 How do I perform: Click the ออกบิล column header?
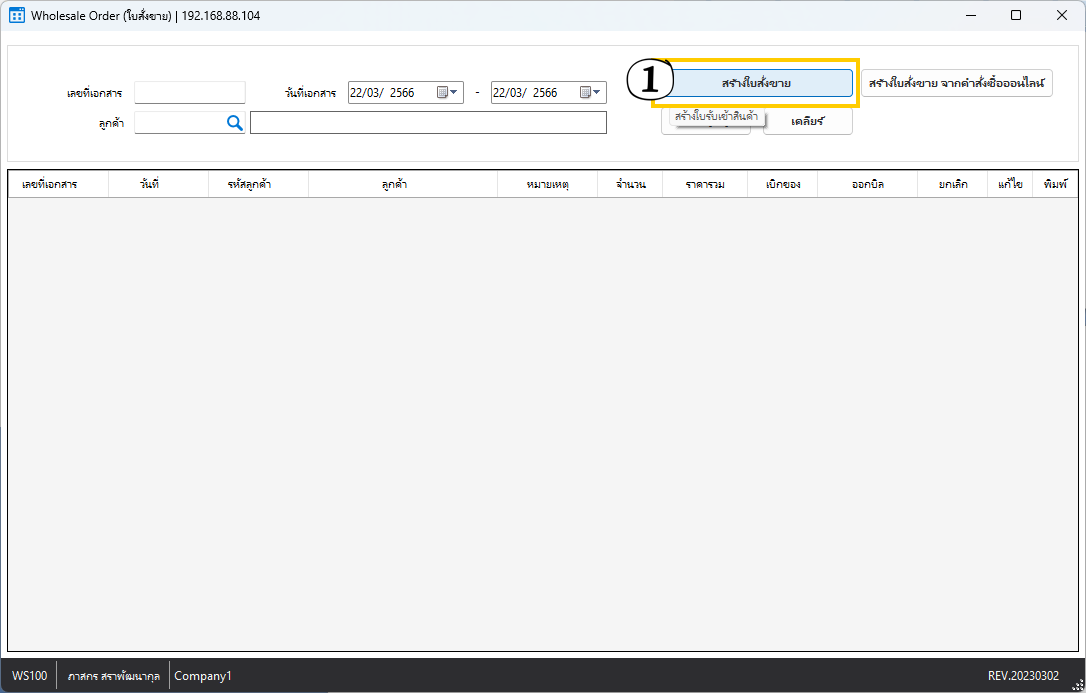click(x=867, y=185)
